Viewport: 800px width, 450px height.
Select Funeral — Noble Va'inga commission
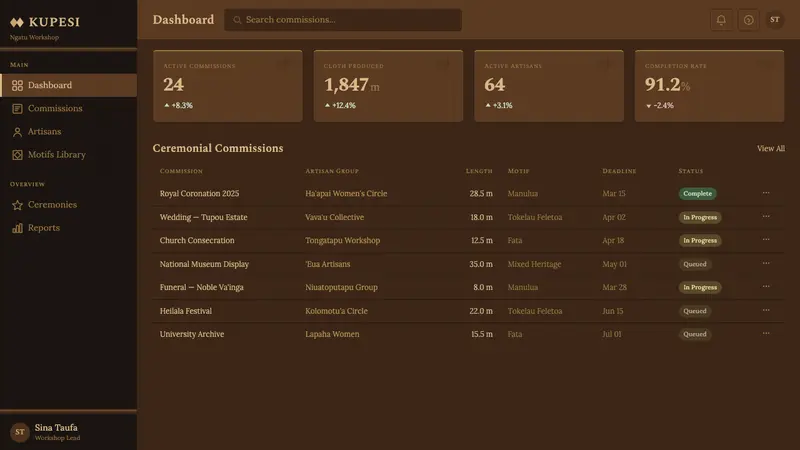(202, 287)
